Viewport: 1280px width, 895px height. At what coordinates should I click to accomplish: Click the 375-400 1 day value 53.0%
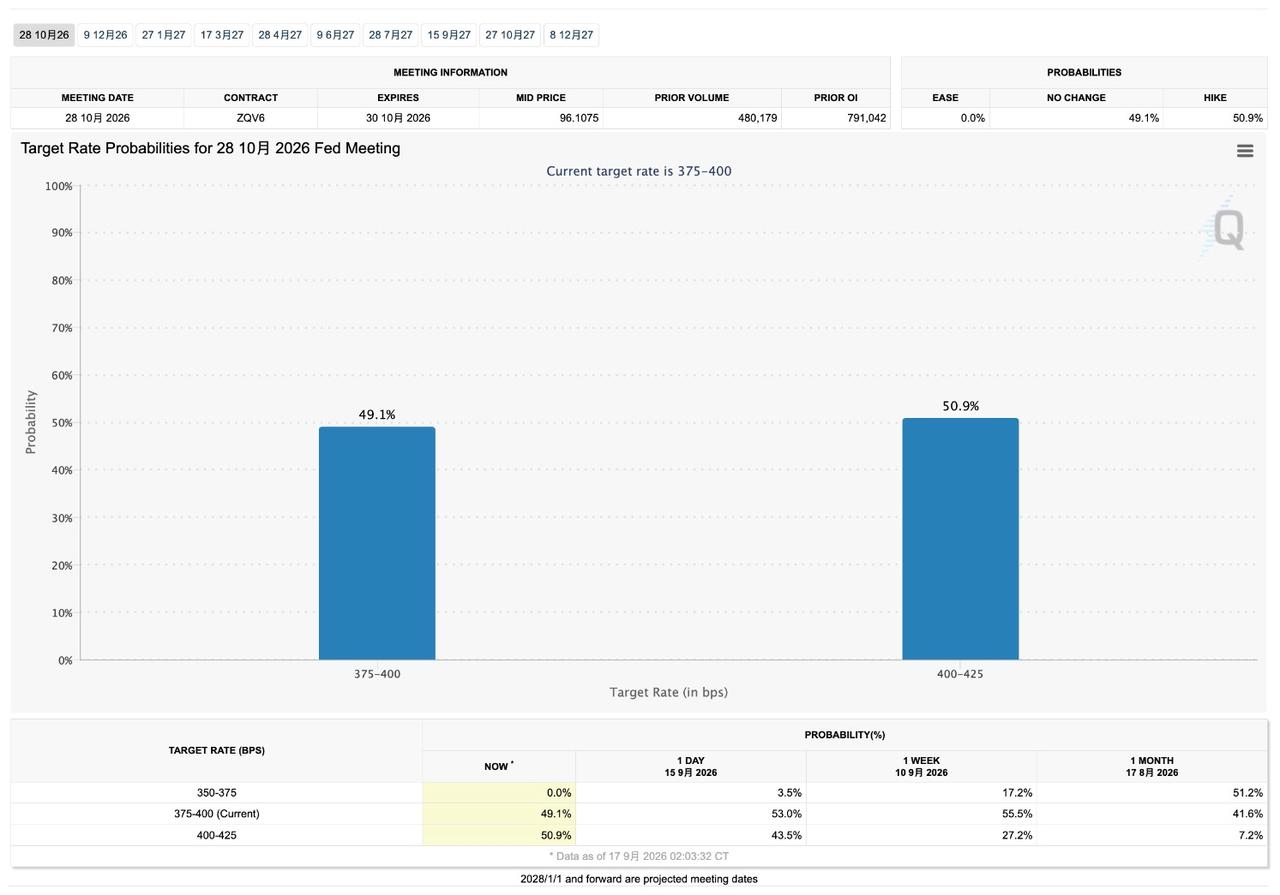tap(691, 814)
